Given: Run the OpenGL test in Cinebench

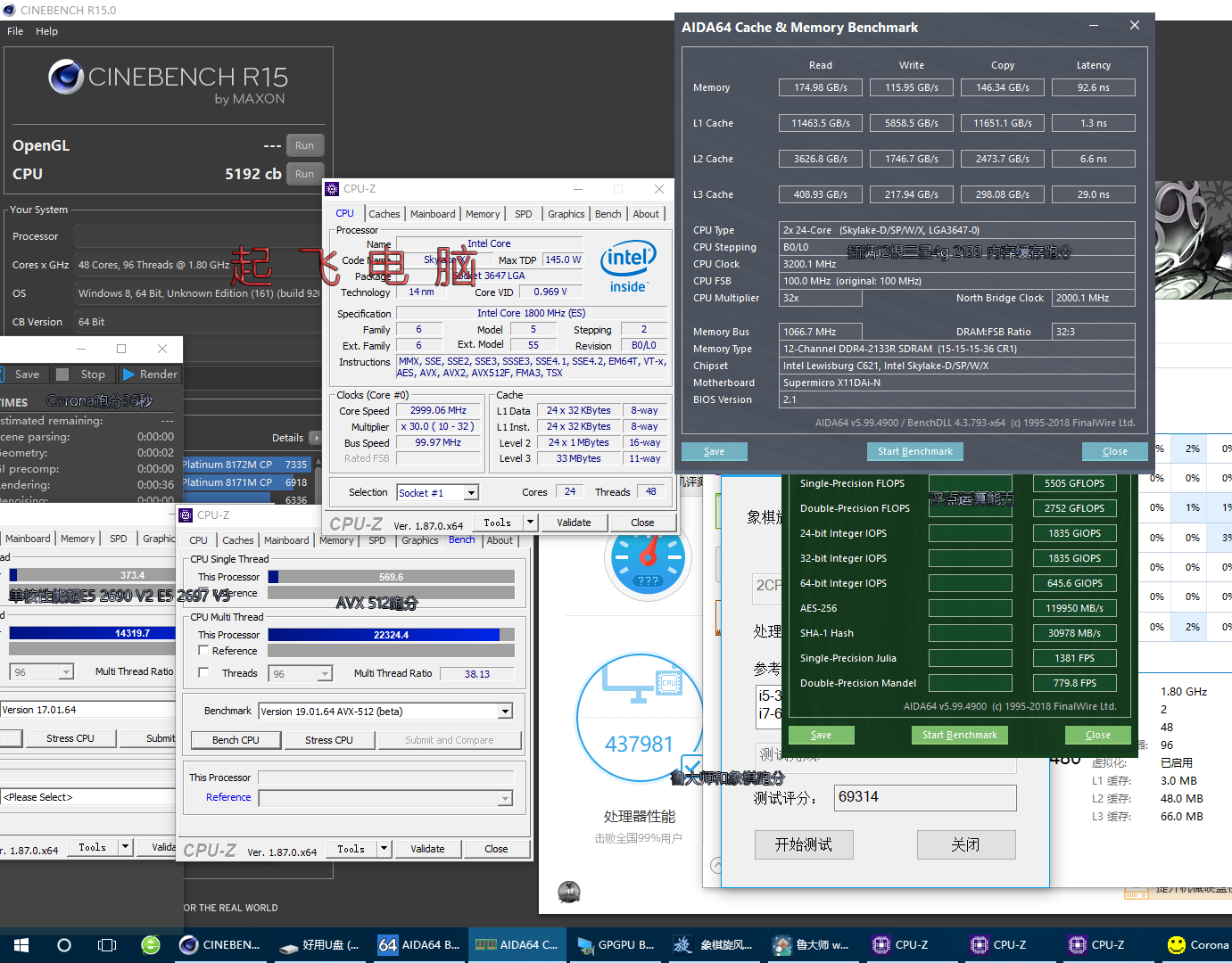Looking at the screenshot, I should 304,145.
